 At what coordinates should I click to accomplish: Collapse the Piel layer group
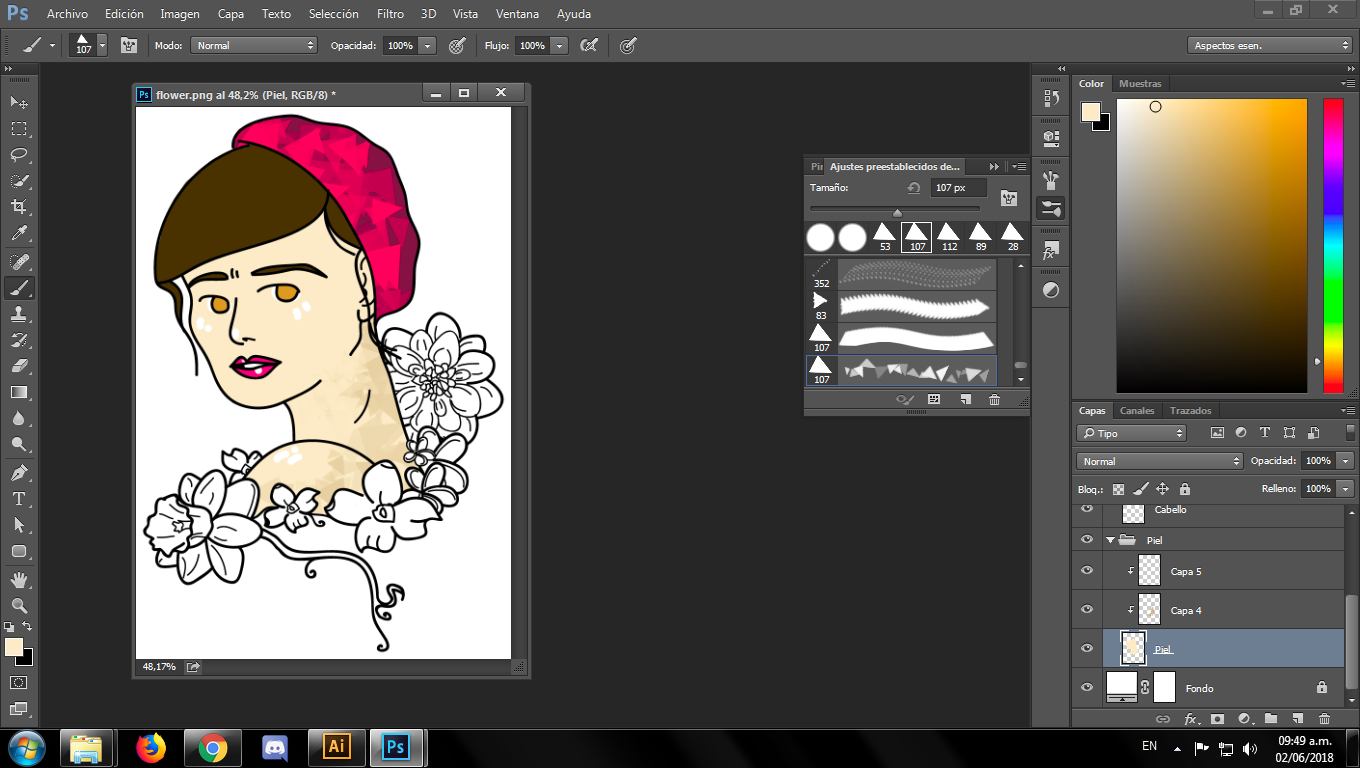pyautogui.click(x=1110, y=540)
